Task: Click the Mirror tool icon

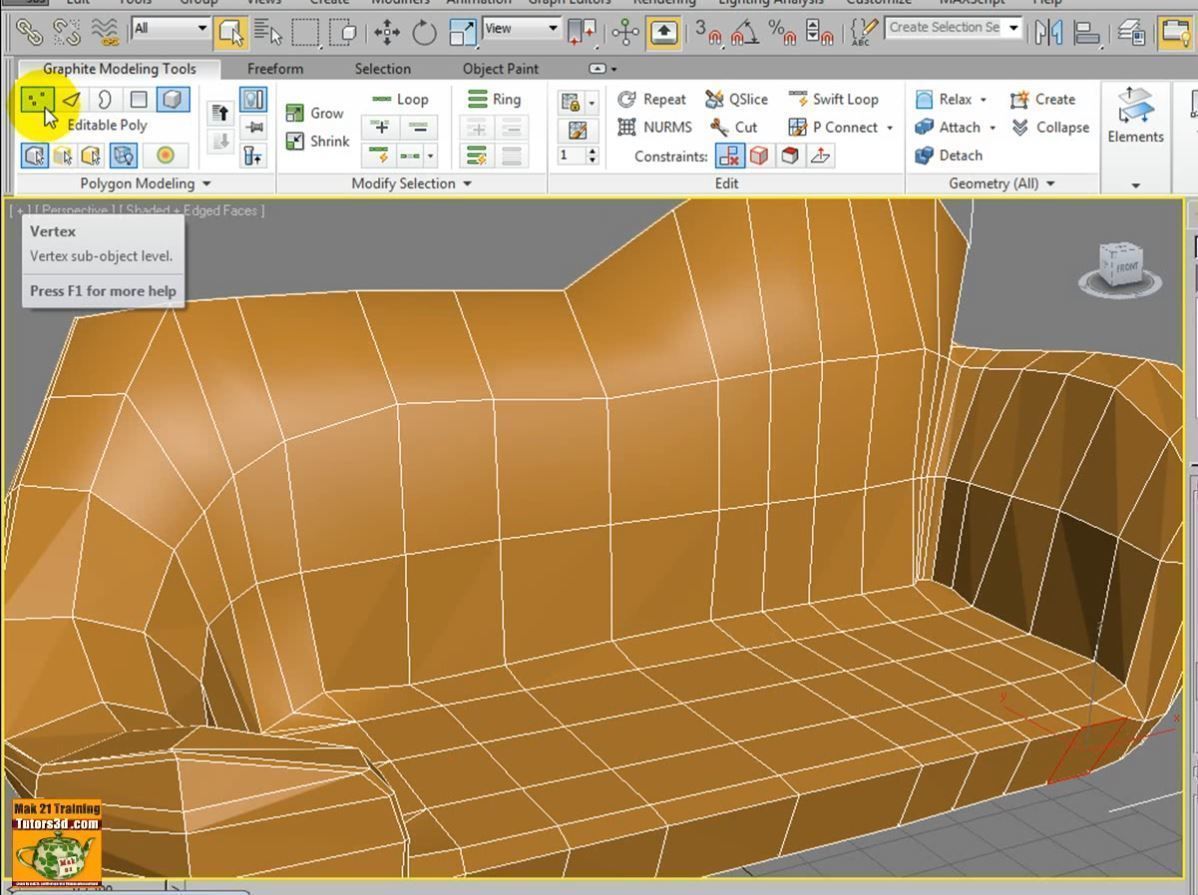Action: click(1048, 32)
